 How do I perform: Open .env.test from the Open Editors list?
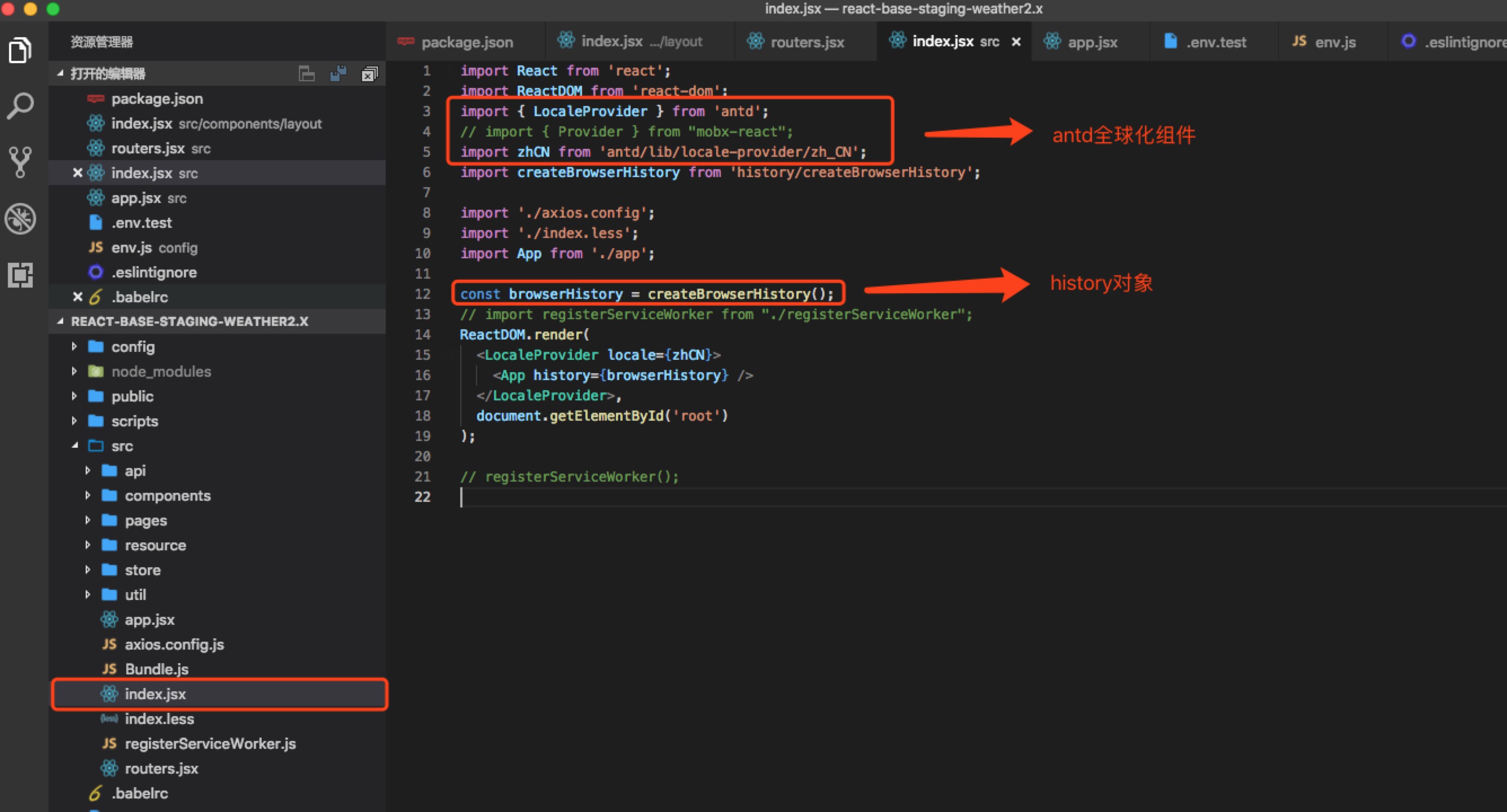coord(141,222)
